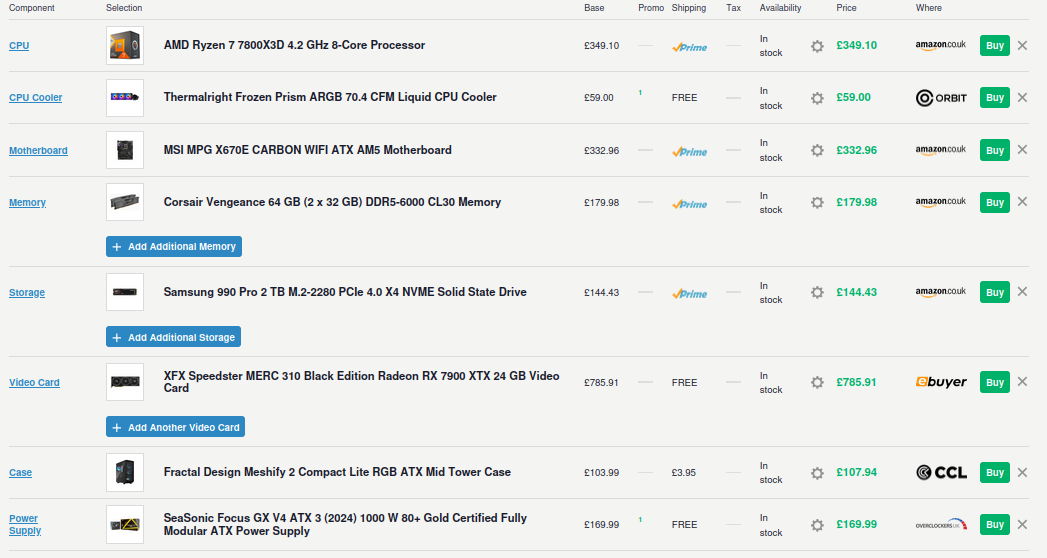Click the £785.91 video card price
This screenshot has width=1047, height=558.
(x=856, y=382)
